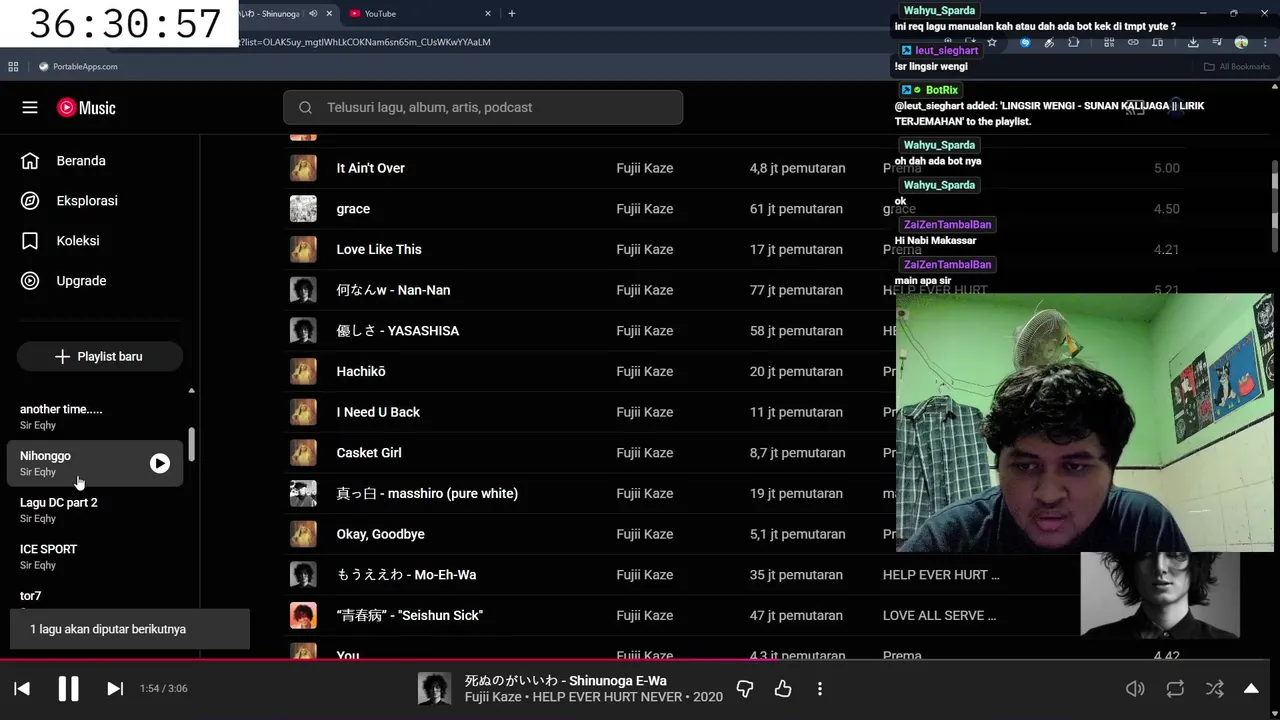Go to YouTube Music logo home
The image size is (1280, 720).
coord(86,108)
